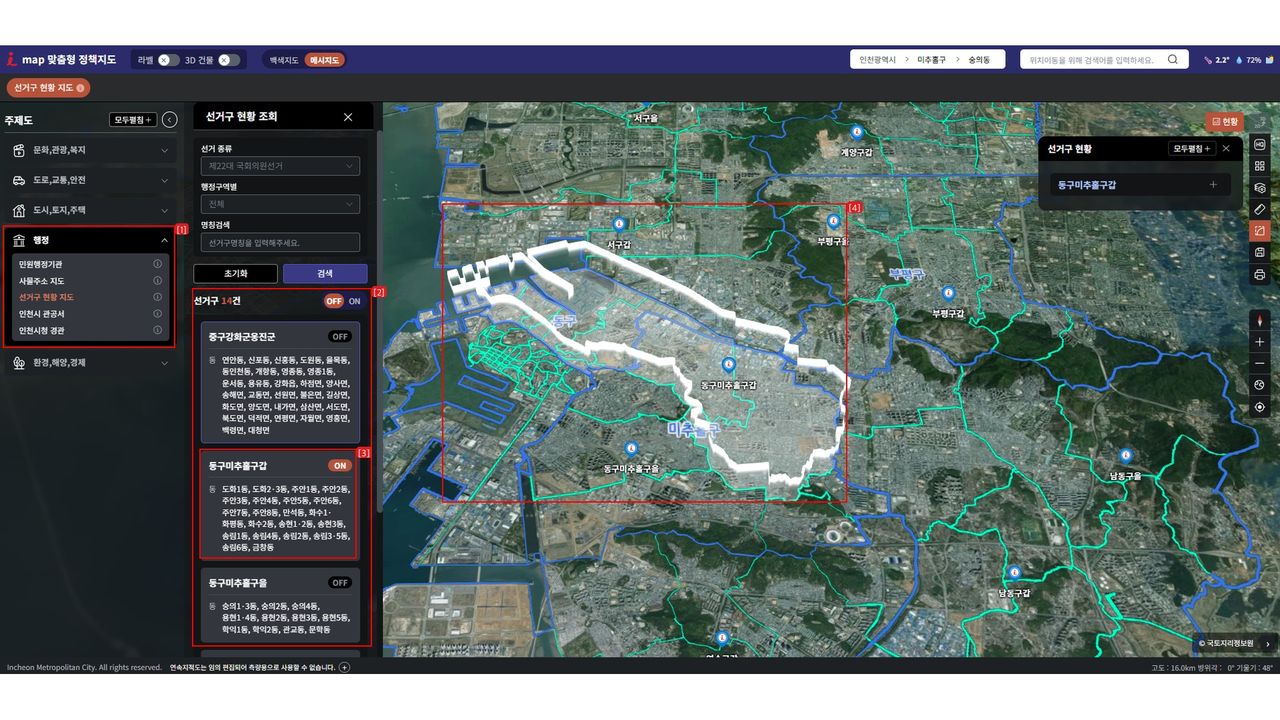The height and width of the screenshot is (720, 1280).
Task: Expand the 도로,교통,안전 category
Action: coord(90,181)
